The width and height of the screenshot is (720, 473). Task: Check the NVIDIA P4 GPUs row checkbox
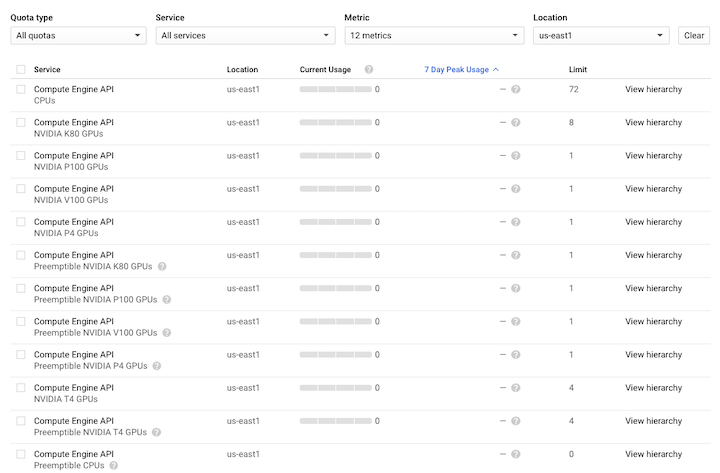pos(21,222)
